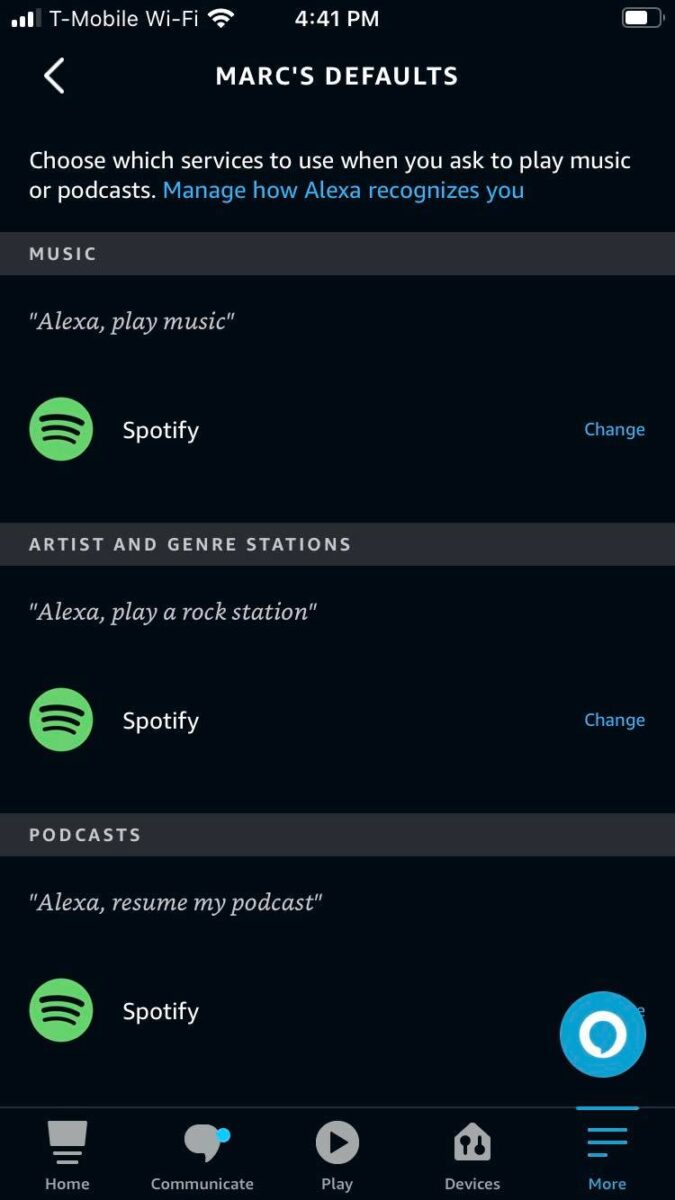Tap the Spotify logo under Podcasts
The width and height of the screenshot is (675, 1200).
click(x=61, y=1010)
